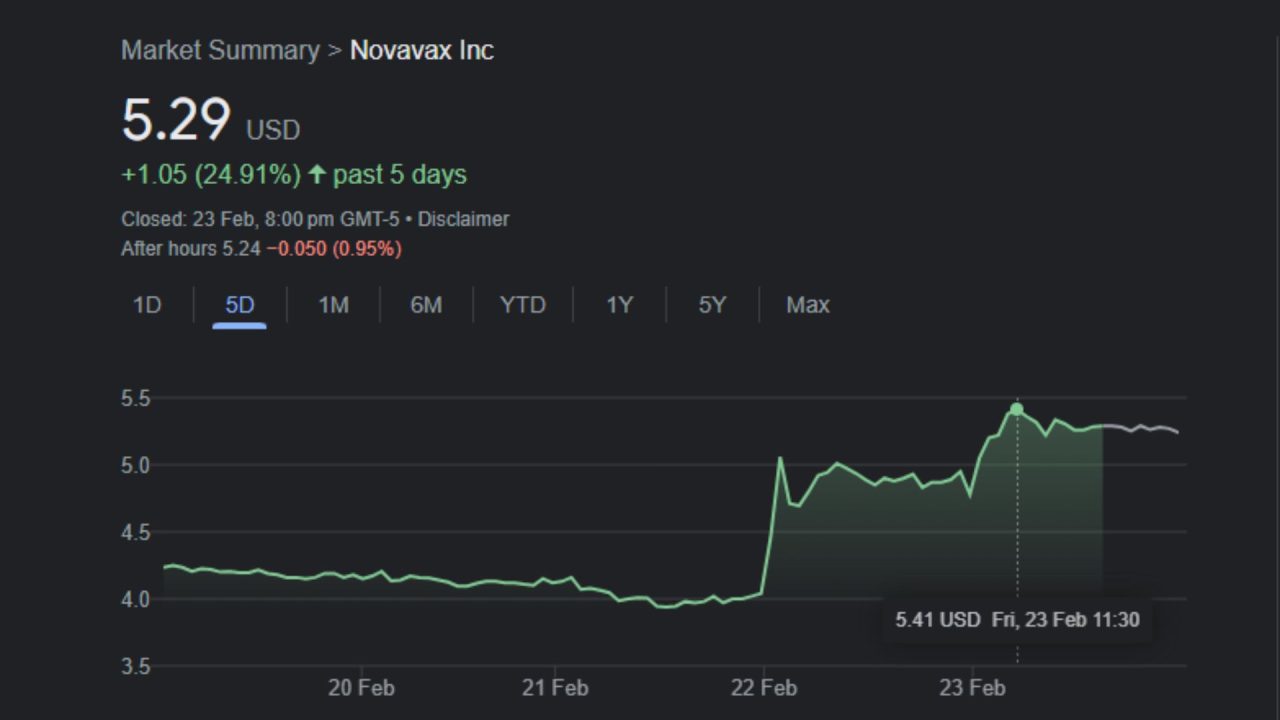
Task: Open the Market Summary breadcrumb link
Action: point(220,50)
